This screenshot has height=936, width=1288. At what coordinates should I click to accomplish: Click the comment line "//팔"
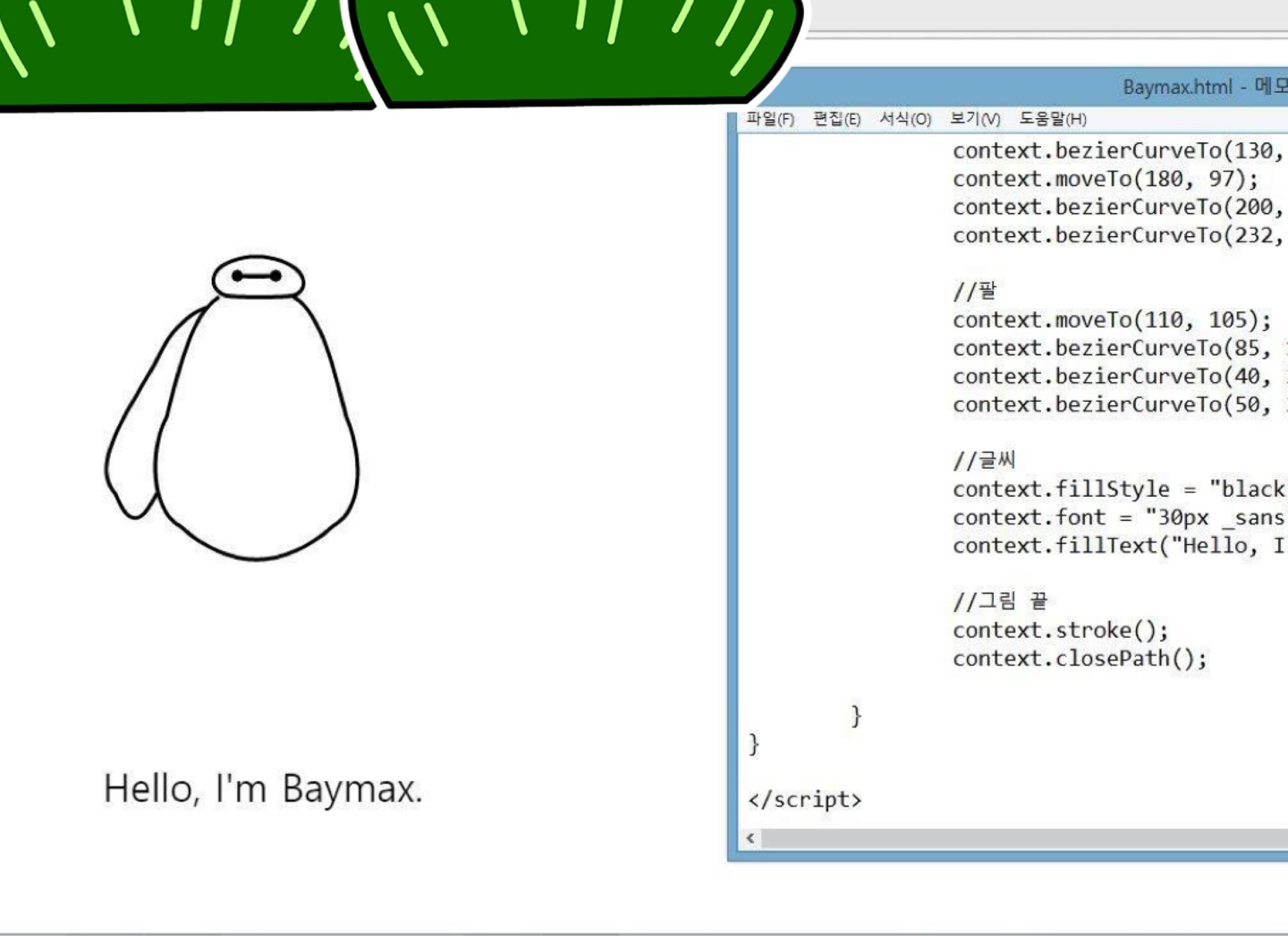(975, 291)
